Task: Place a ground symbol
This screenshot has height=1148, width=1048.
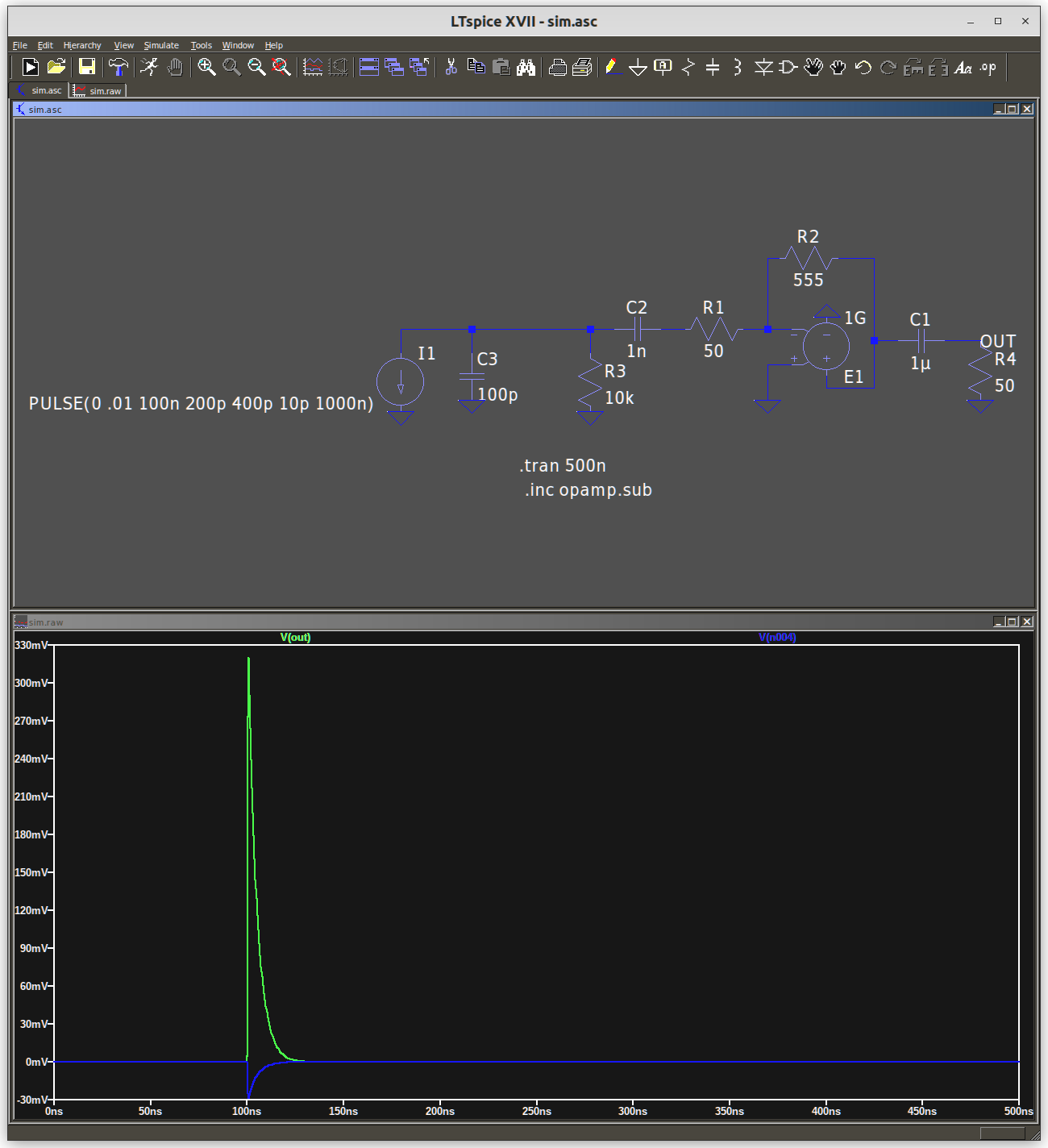Action: [x=638, y=68]
